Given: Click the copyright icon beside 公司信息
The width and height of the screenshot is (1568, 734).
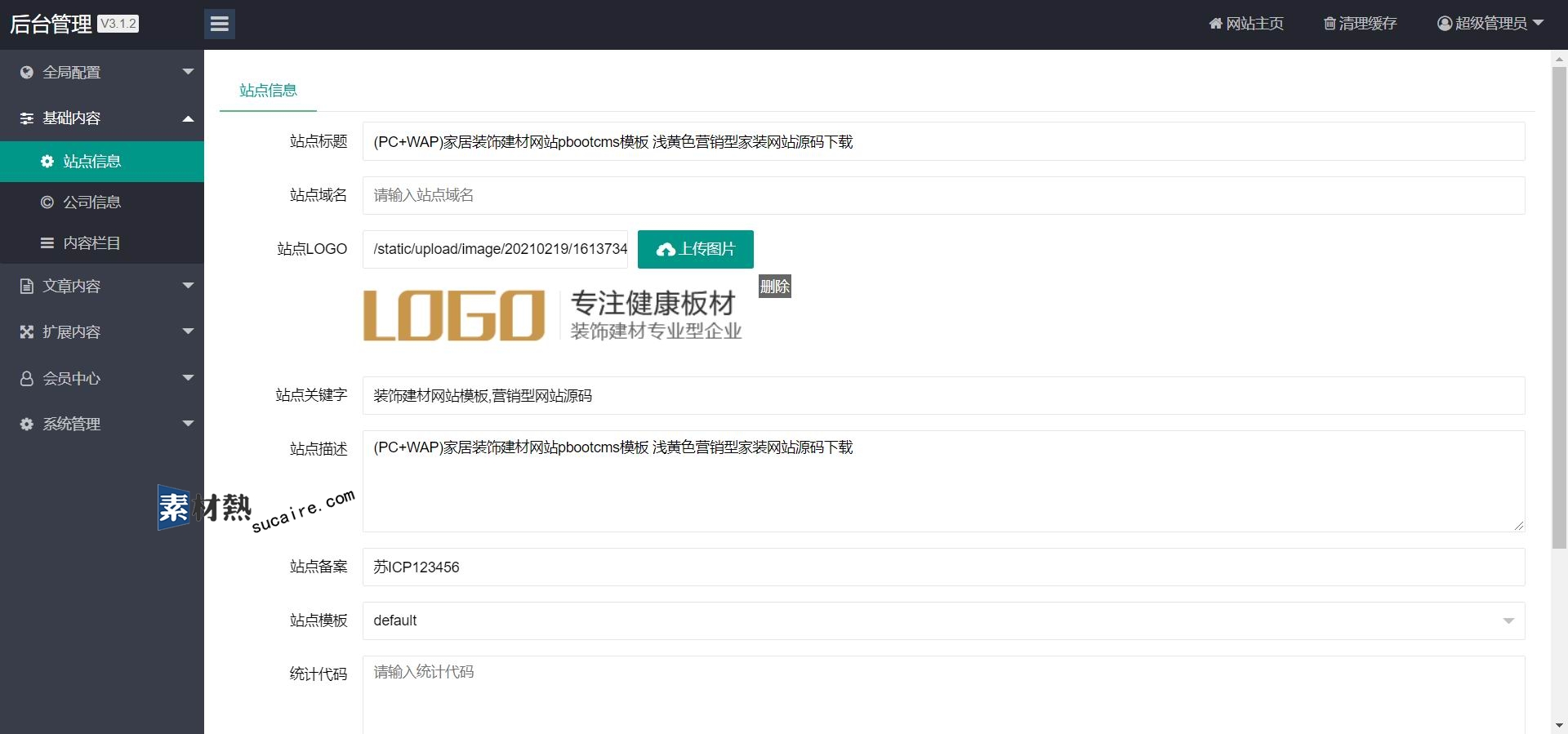Looking at the screenshot, I should click(x=47, y=202).
